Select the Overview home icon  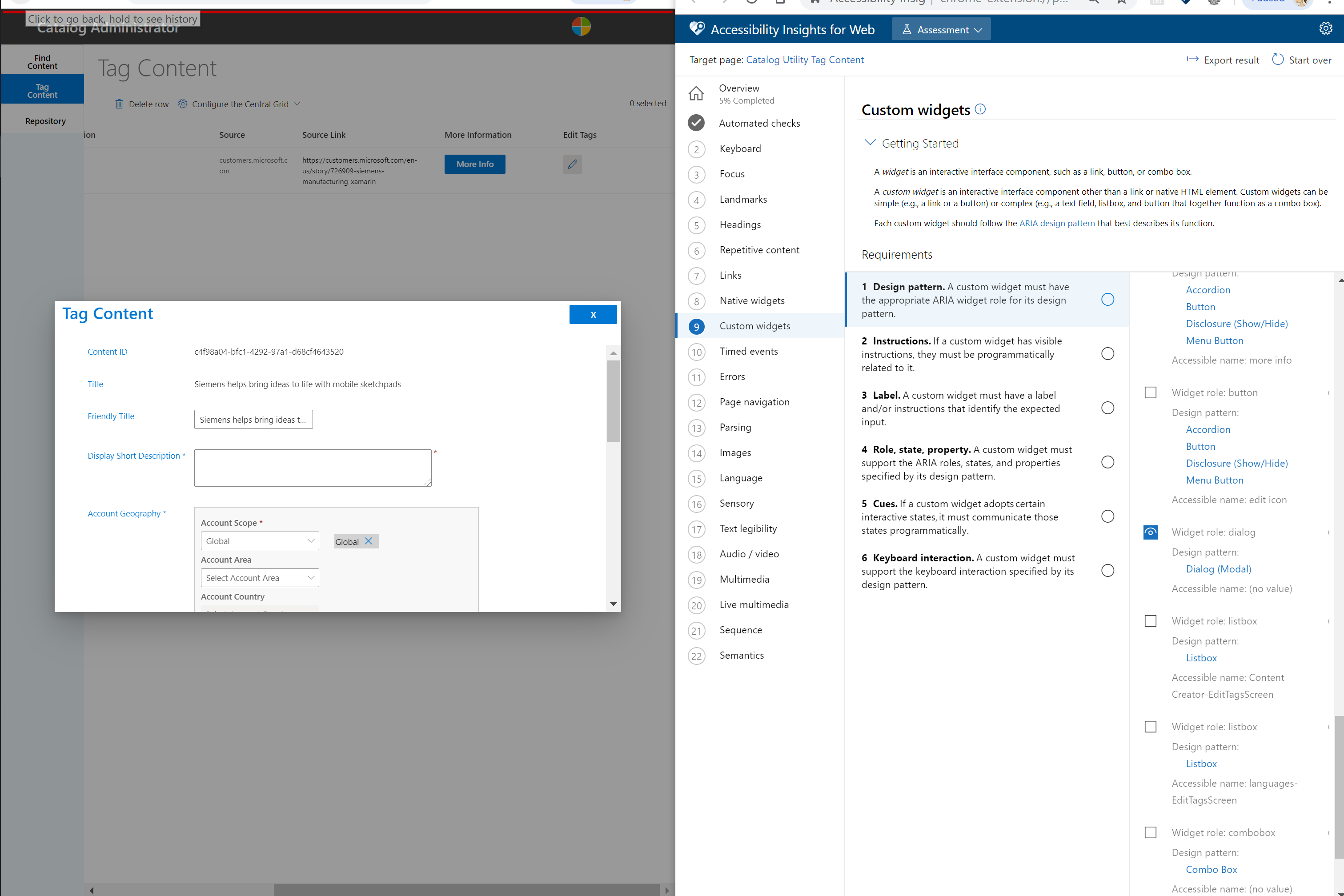(696, 93)
